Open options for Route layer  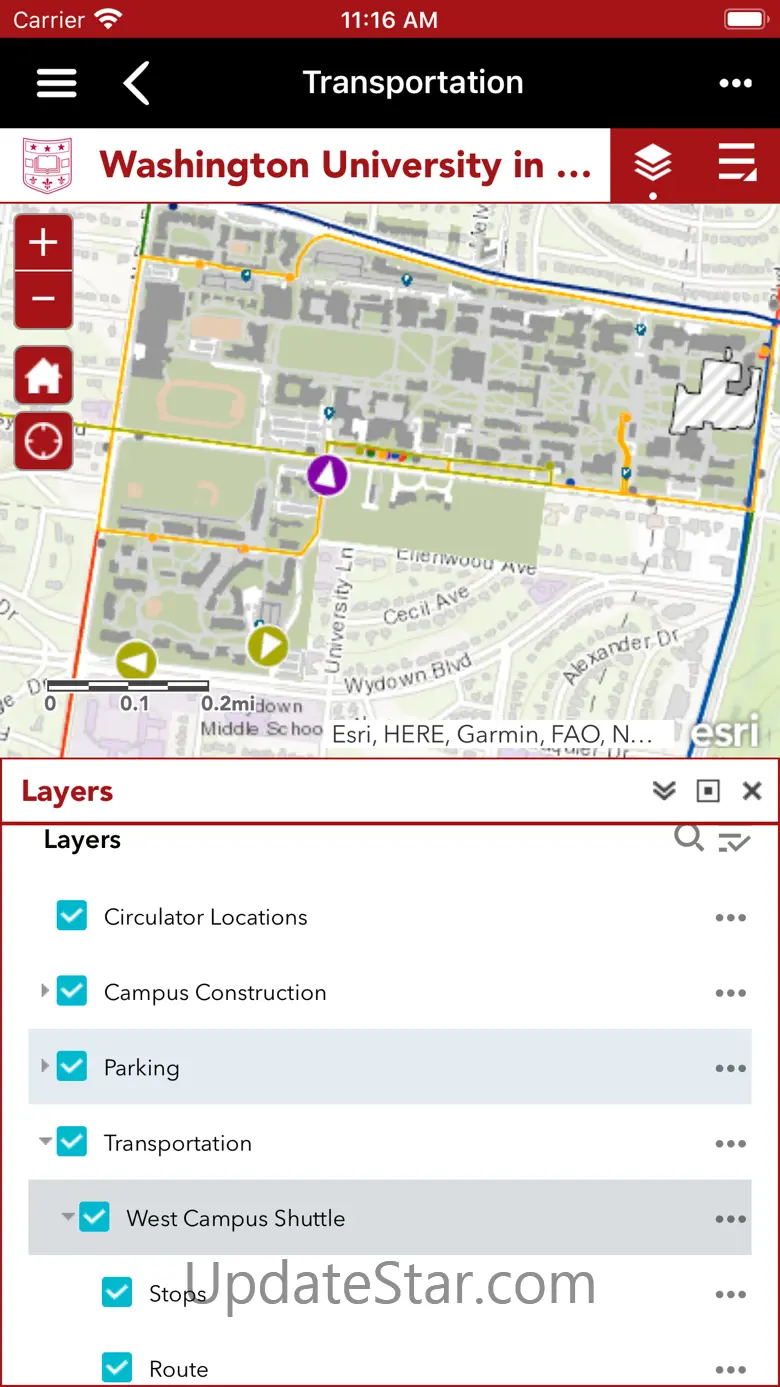click(x=730, y=1369)
